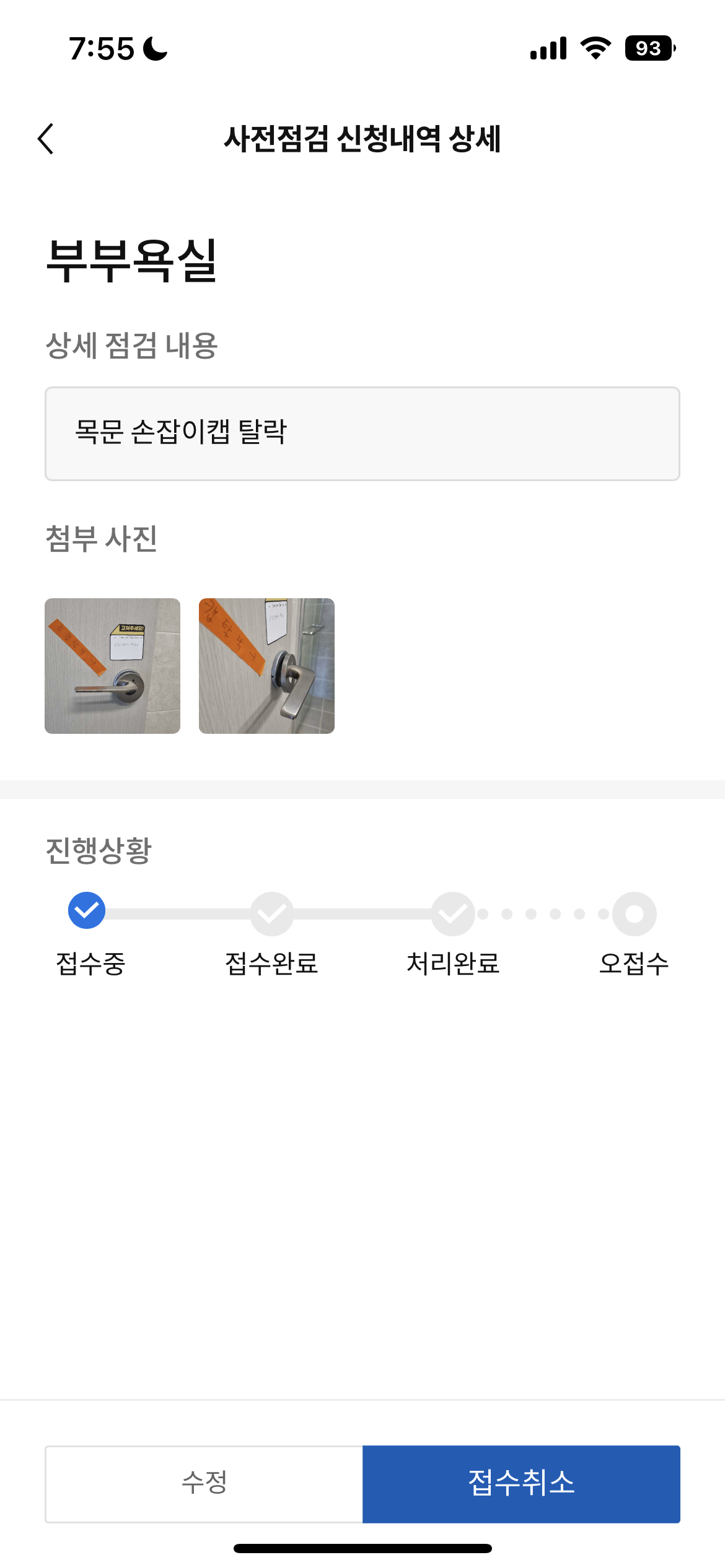The height and width of the screenshot is (1568, 725).
Task: Tap the blue 접수중 checkmark step
Action: [87, 911]
